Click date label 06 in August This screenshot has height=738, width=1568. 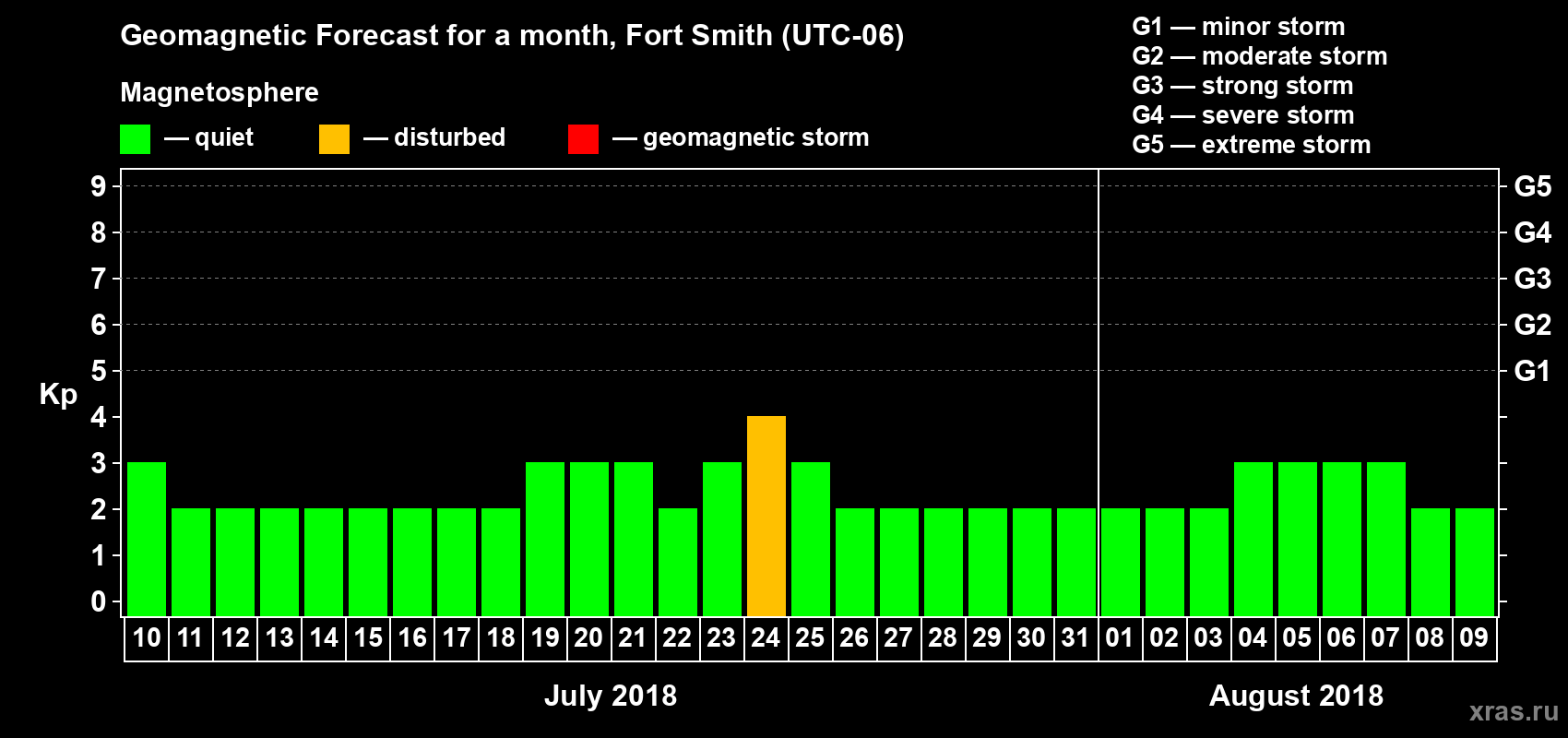click(x=1341, y=638)
